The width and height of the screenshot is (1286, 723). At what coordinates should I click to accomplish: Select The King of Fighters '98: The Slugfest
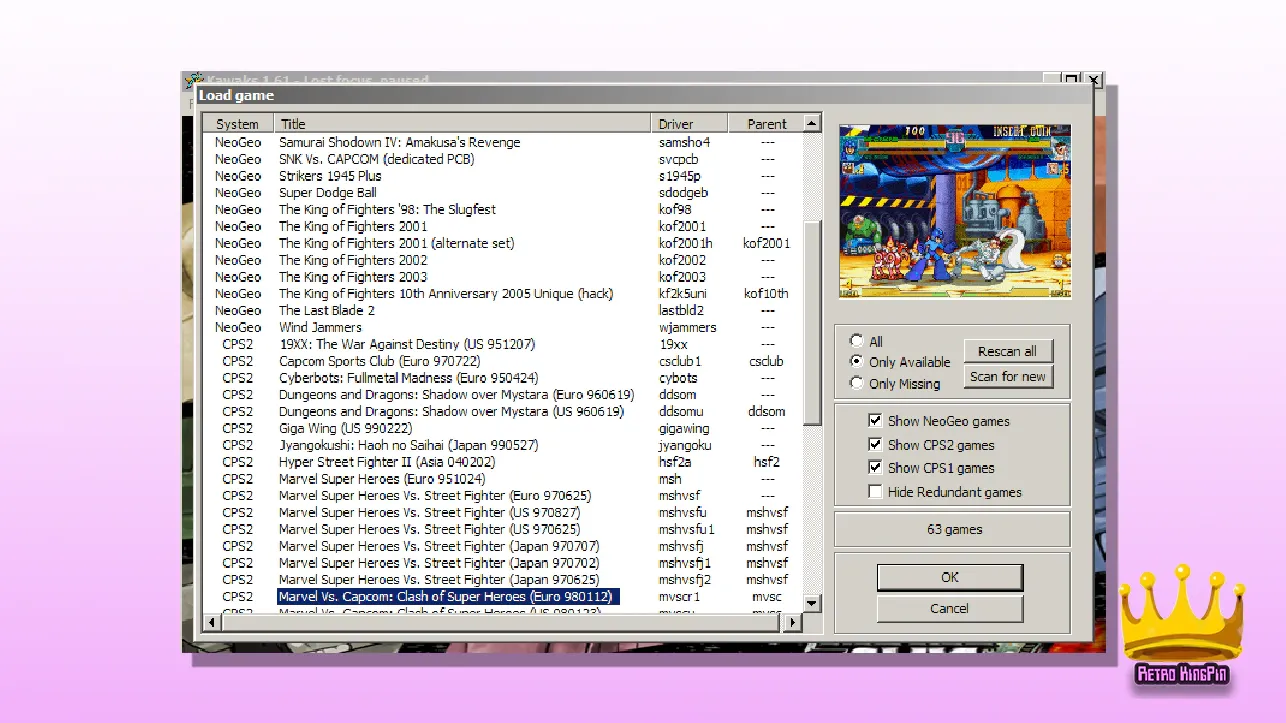point(503,209)
